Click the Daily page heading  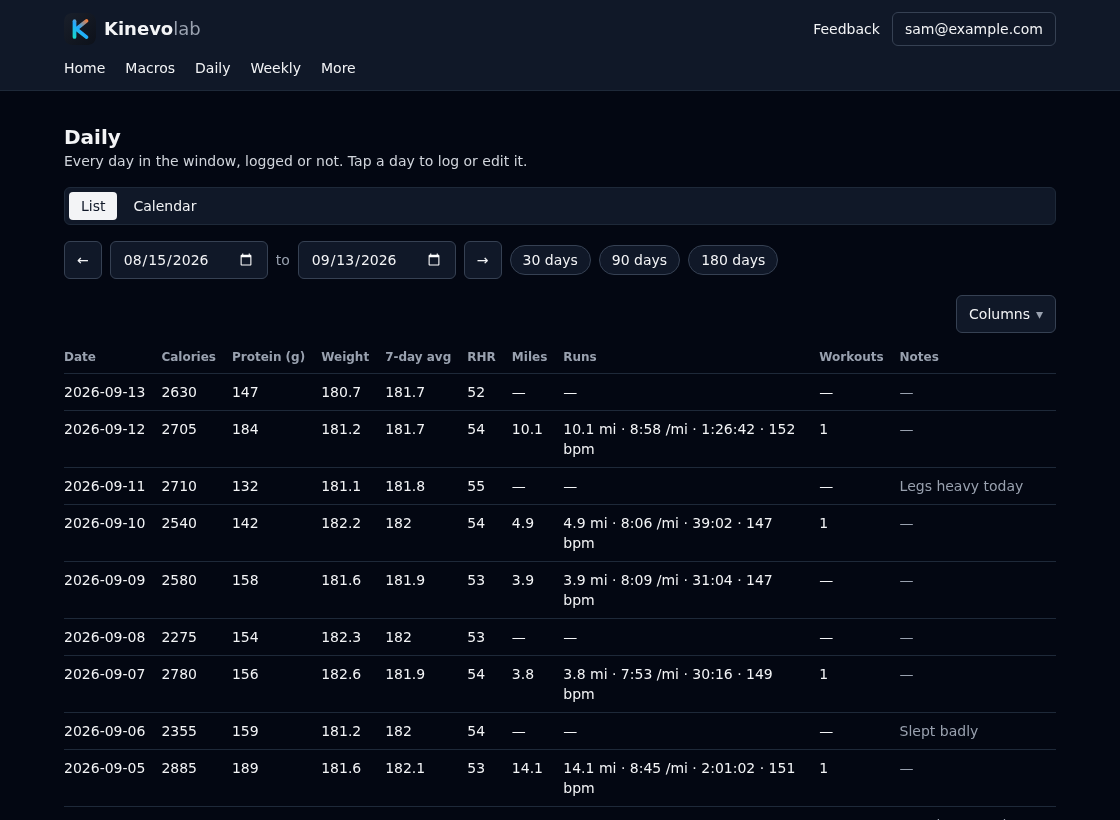pos(92,137)
